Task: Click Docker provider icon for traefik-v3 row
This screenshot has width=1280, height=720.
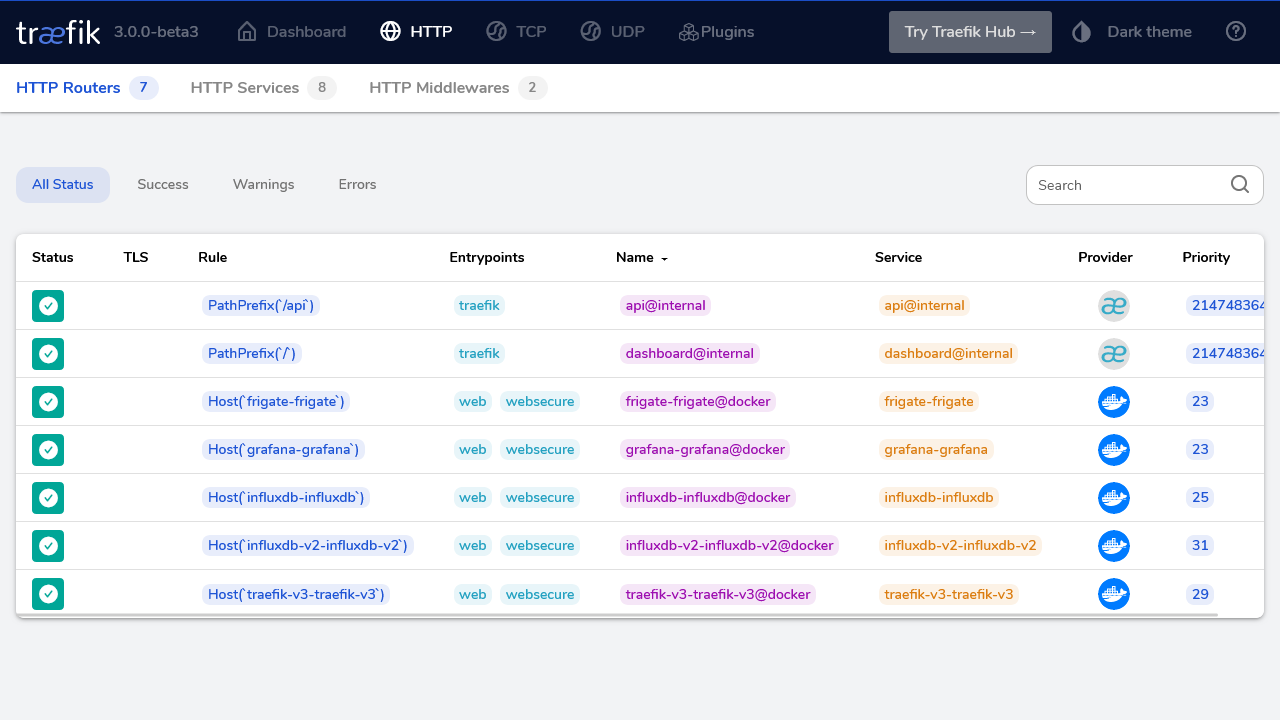Action: point(1113,594)
